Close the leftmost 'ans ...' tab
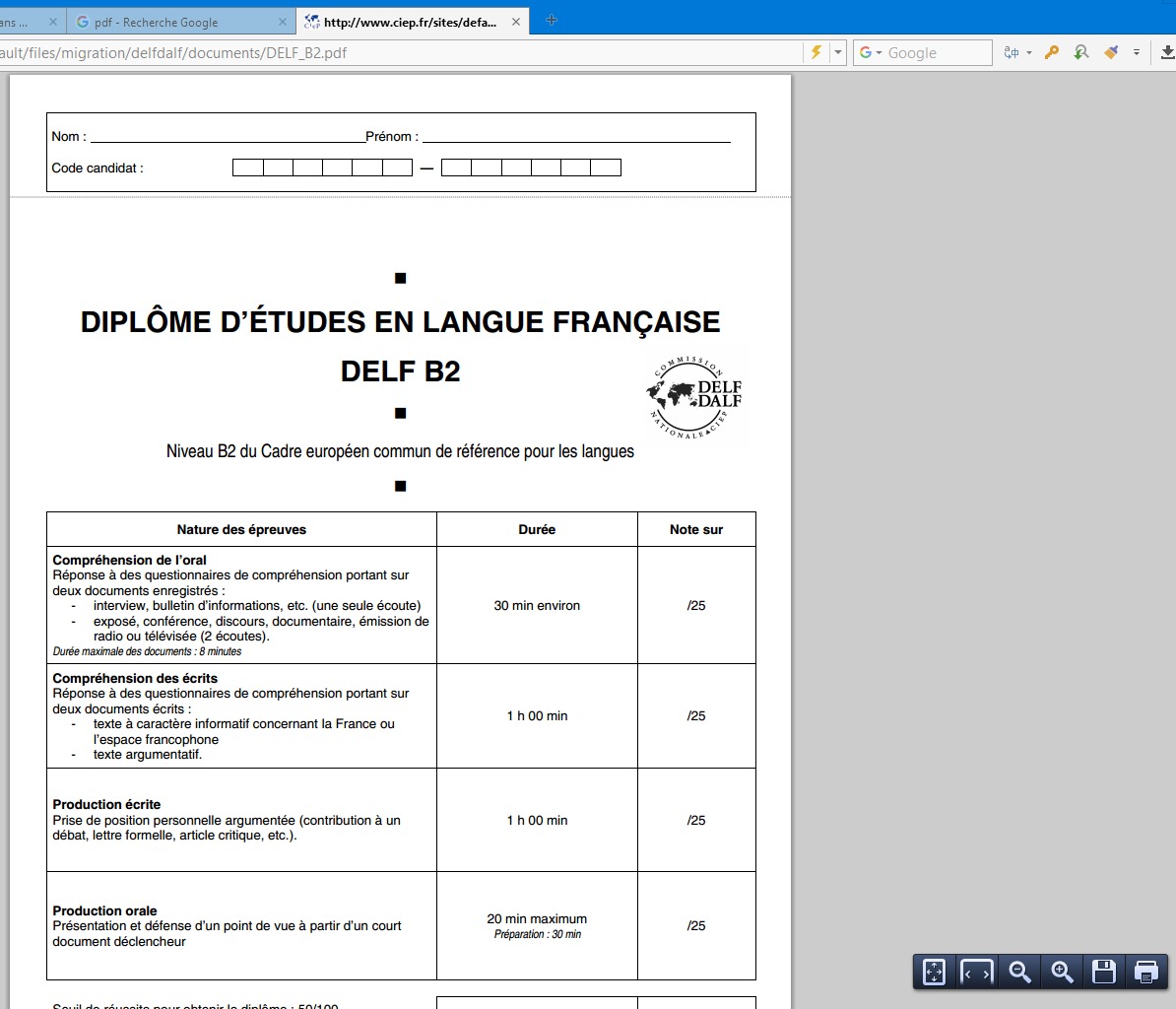Screen dimensions: 1176x1009 point(52,22)
